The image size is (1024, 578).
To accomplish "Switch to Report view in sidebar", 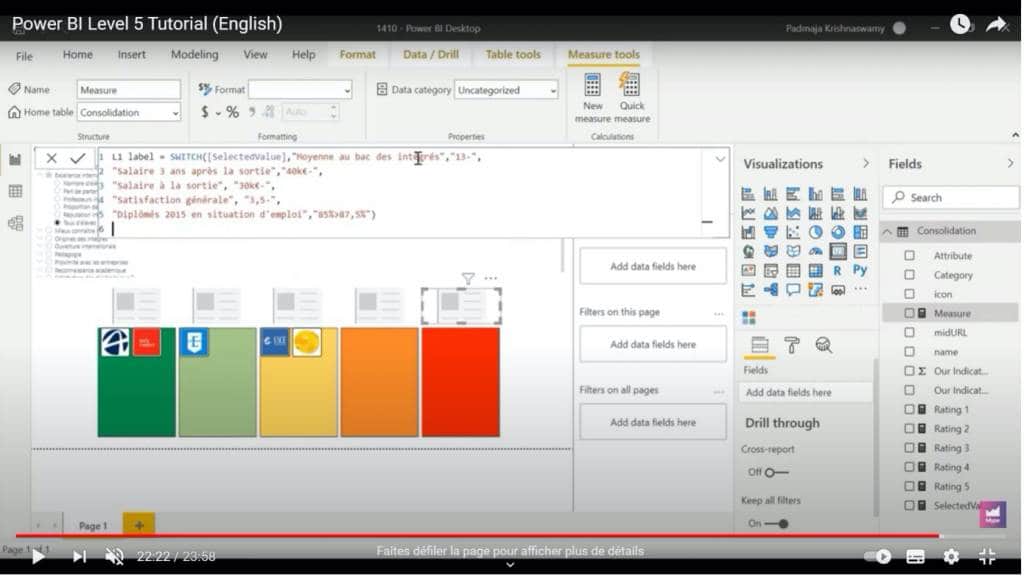I will pos(15,159).
